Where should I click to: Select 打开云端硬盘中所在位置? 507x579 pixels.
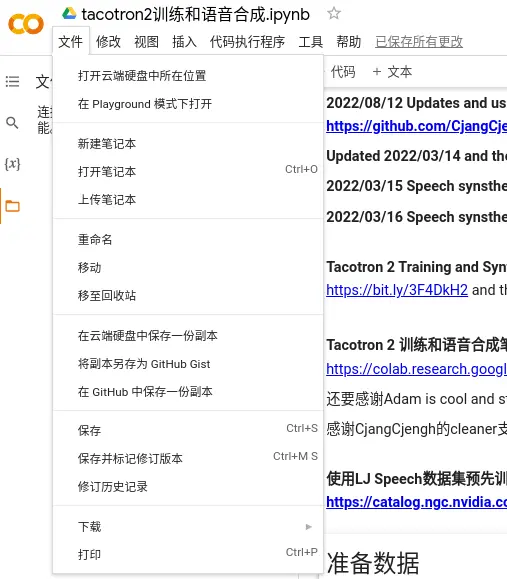[188, 76]
